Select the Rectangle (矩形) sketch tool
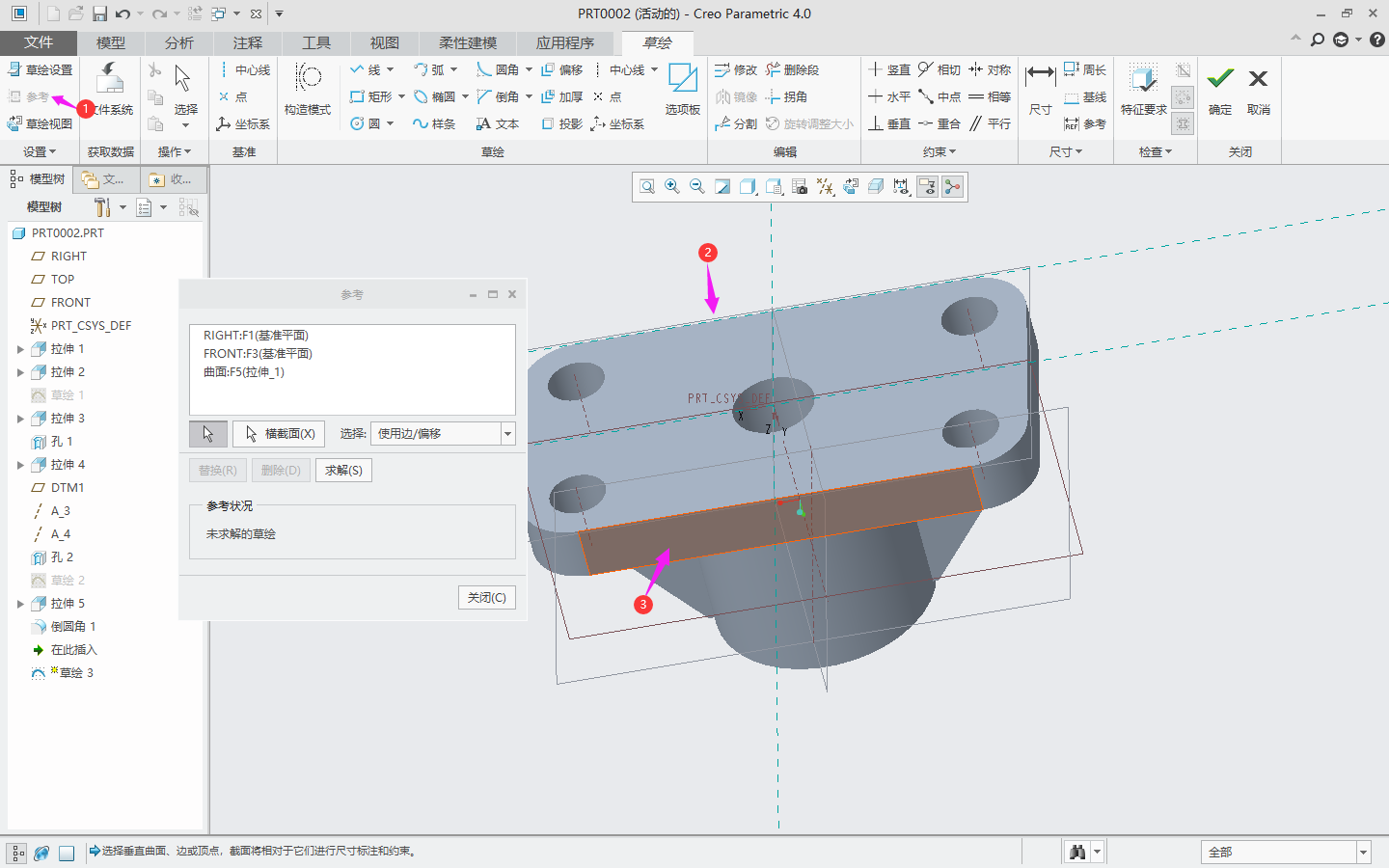1389x868 pixels. click(x=370, y=96)
